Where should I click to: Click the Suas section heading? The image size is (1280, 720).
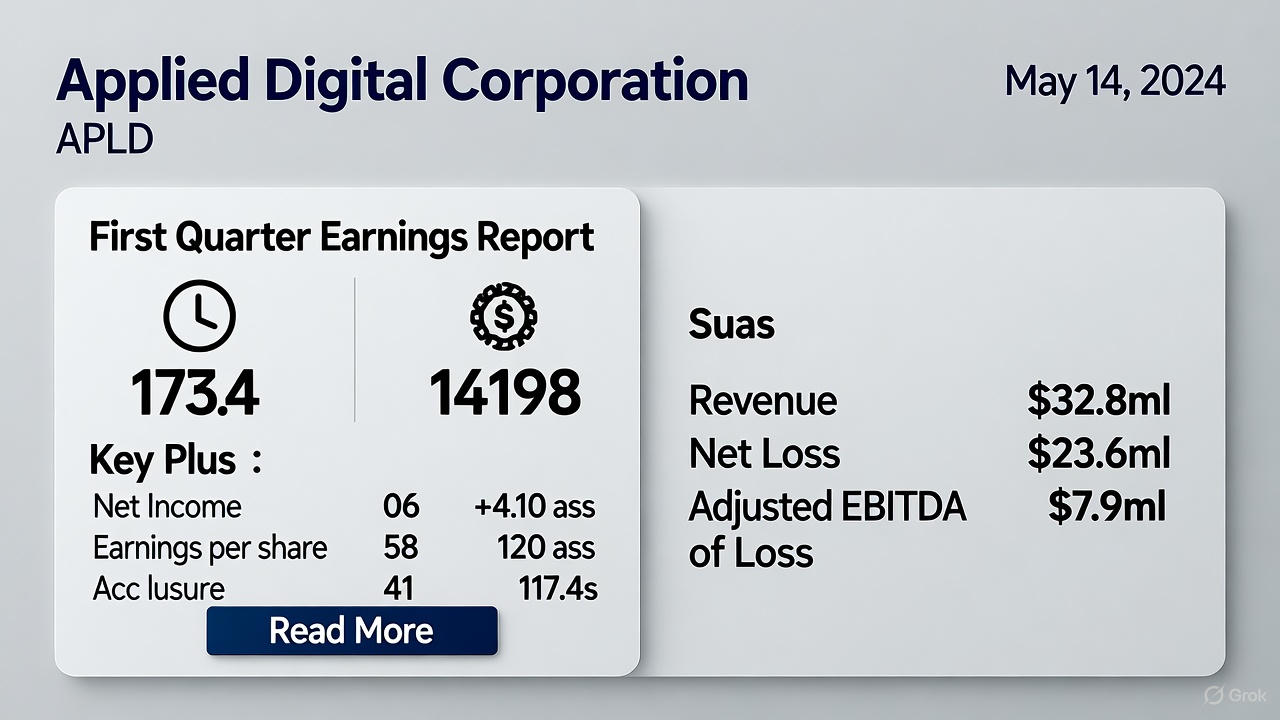(x=731, y=325)
